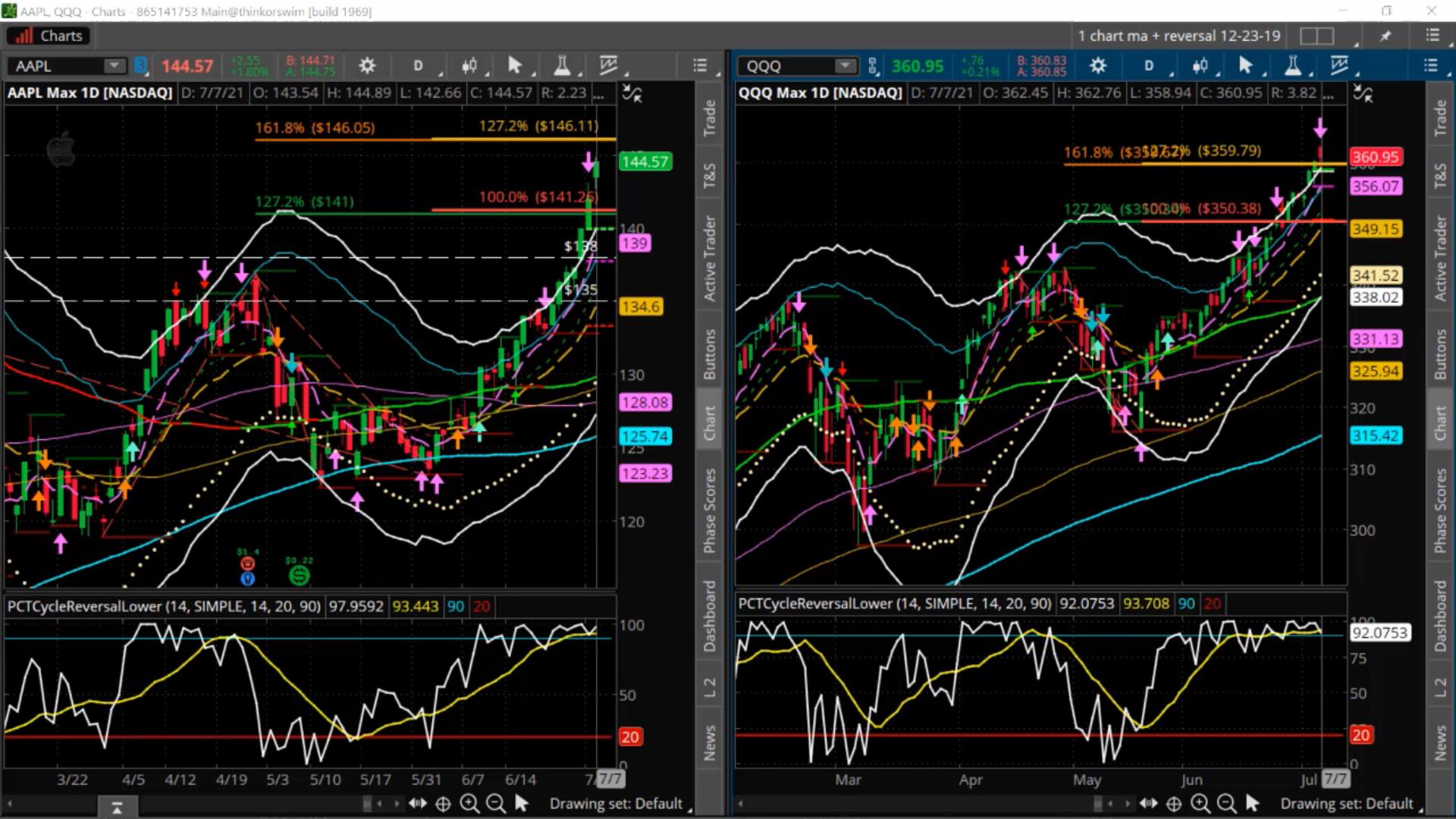1456x819 pixels.
Task: Open QQQ L2 side tab
Action: (1439, 687)
